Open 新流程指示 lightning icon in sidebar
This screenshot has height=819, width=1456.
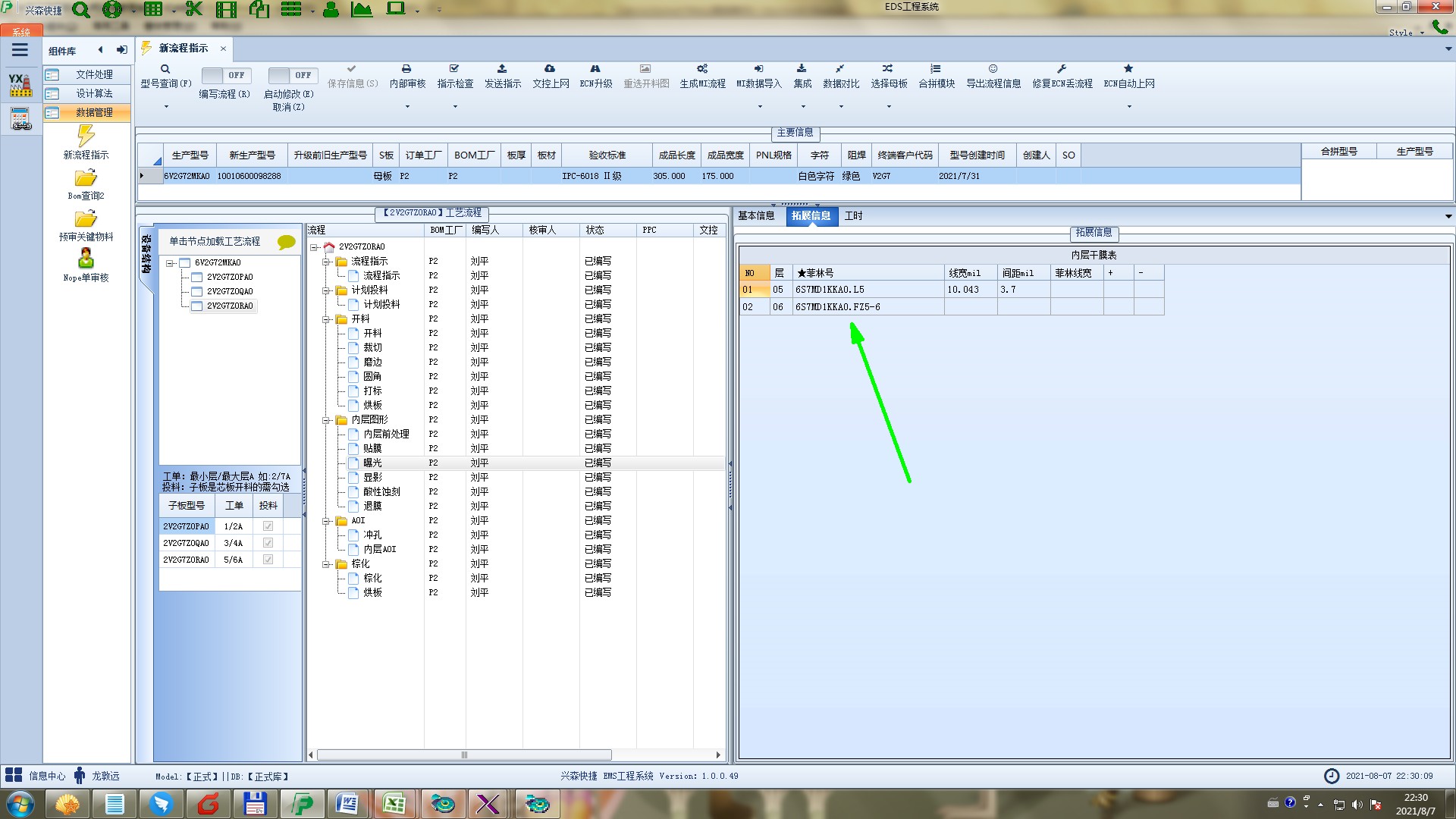click(86, 136)
